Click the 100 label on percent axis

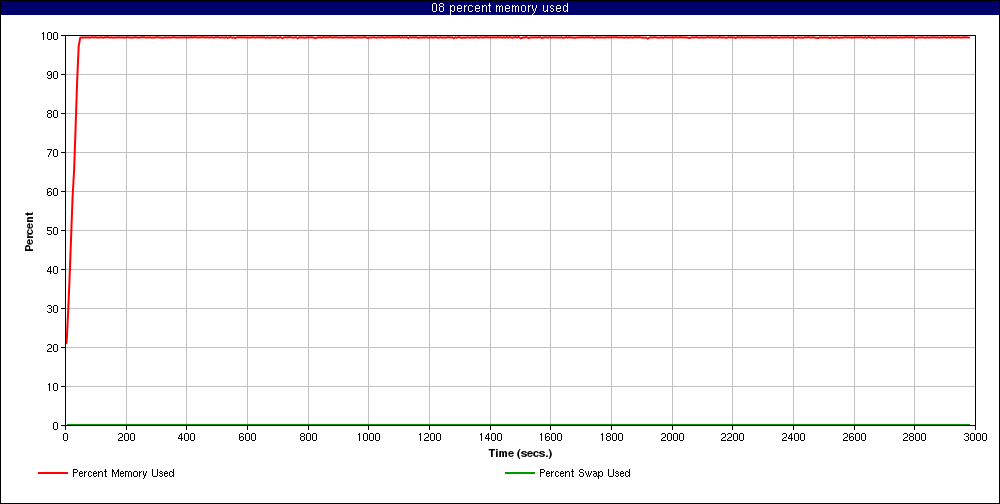point(49,36)
